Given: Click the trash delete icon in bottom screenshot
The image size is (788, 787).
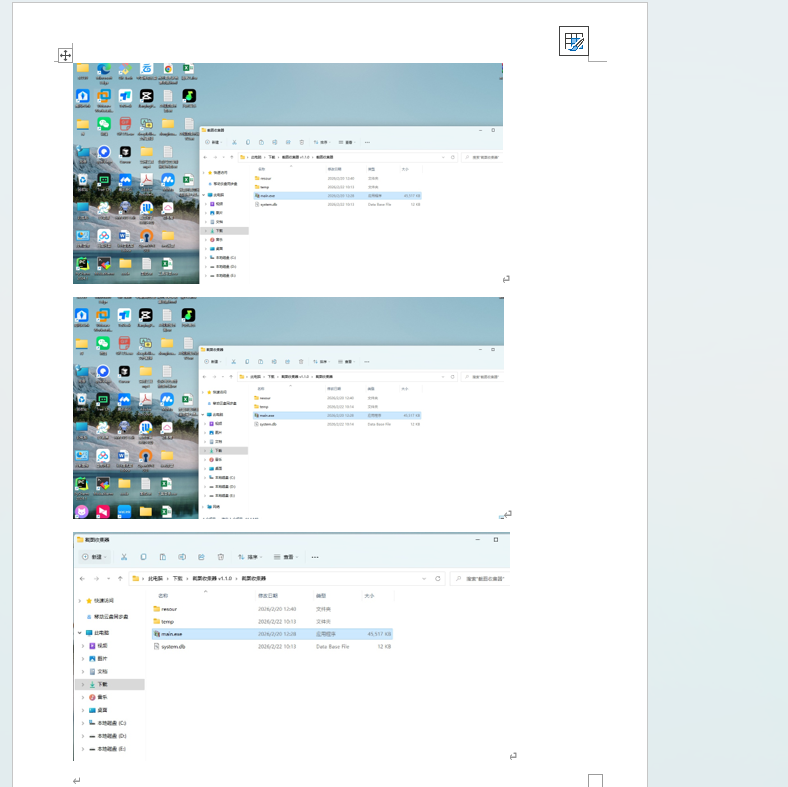Looking at the screenshot, I should click(219, 557).
